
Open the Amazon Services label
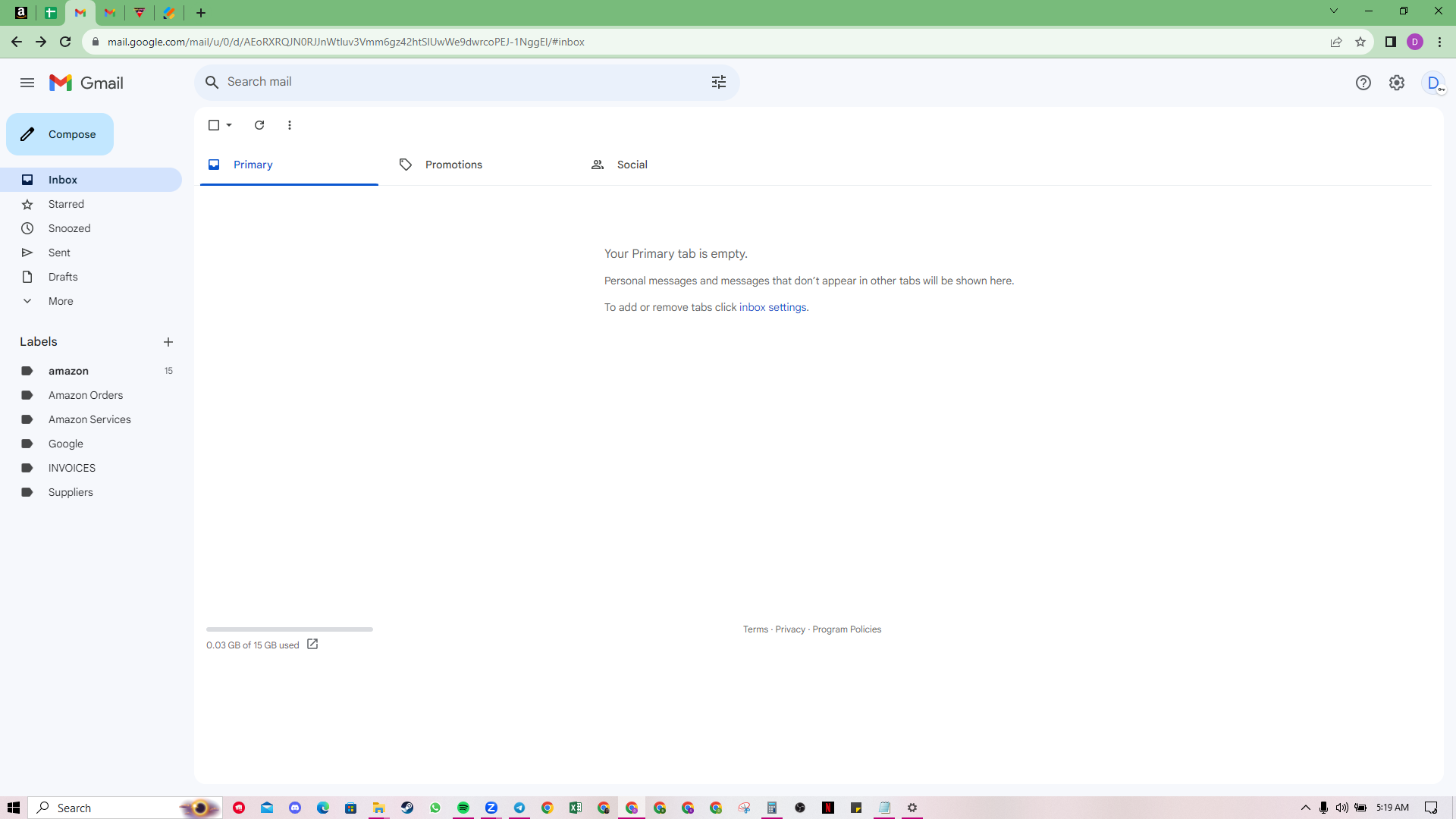91,419
